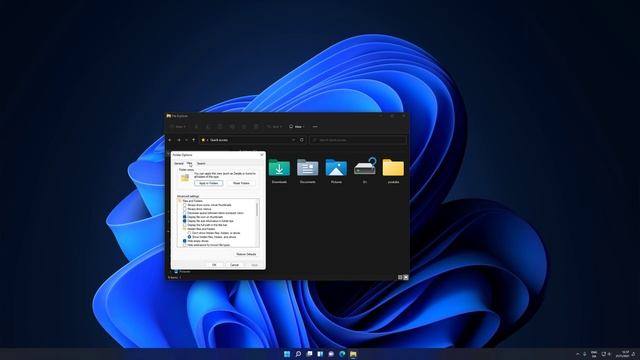Viewport: 640px width, 360px height.
Task: Switch to General tab in Folder Options
Action: coord(179,163)
